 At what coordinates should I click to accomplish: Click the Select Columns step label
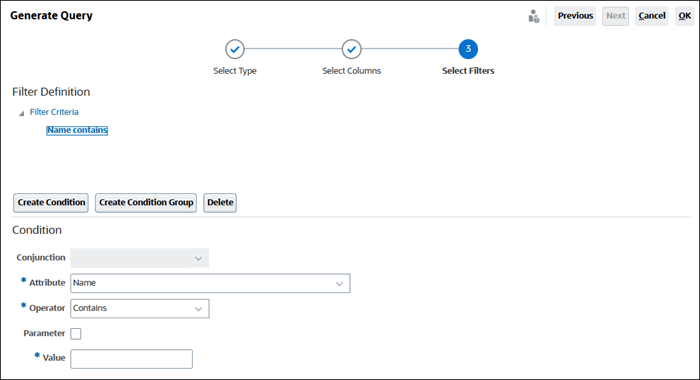pyautogui.click(x=351, y=71)
